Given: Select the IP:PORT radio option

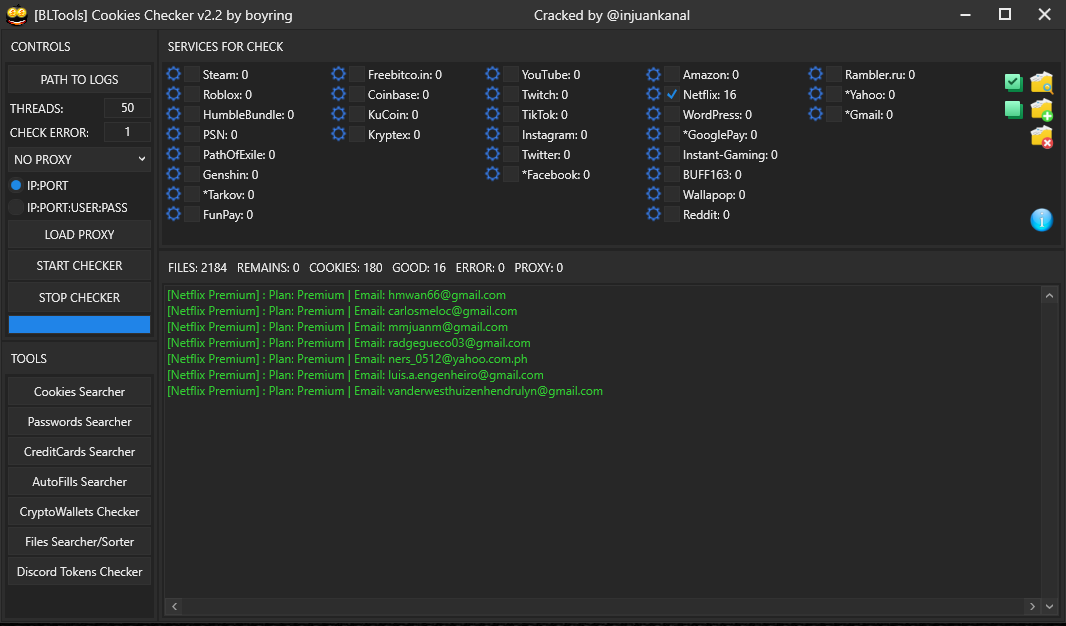Looking at the screenshot, I should tap(16, 185).
